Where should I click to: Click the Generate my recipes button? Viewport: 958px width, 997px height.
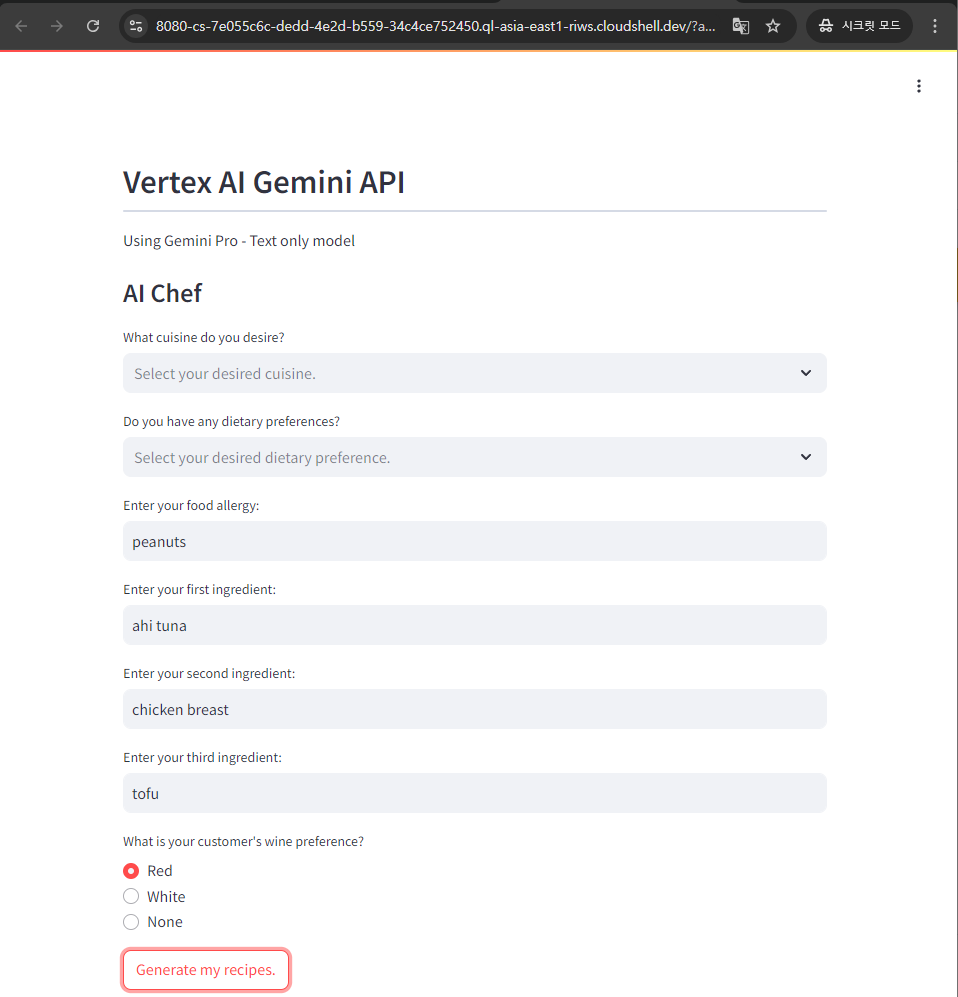point(206,970)
